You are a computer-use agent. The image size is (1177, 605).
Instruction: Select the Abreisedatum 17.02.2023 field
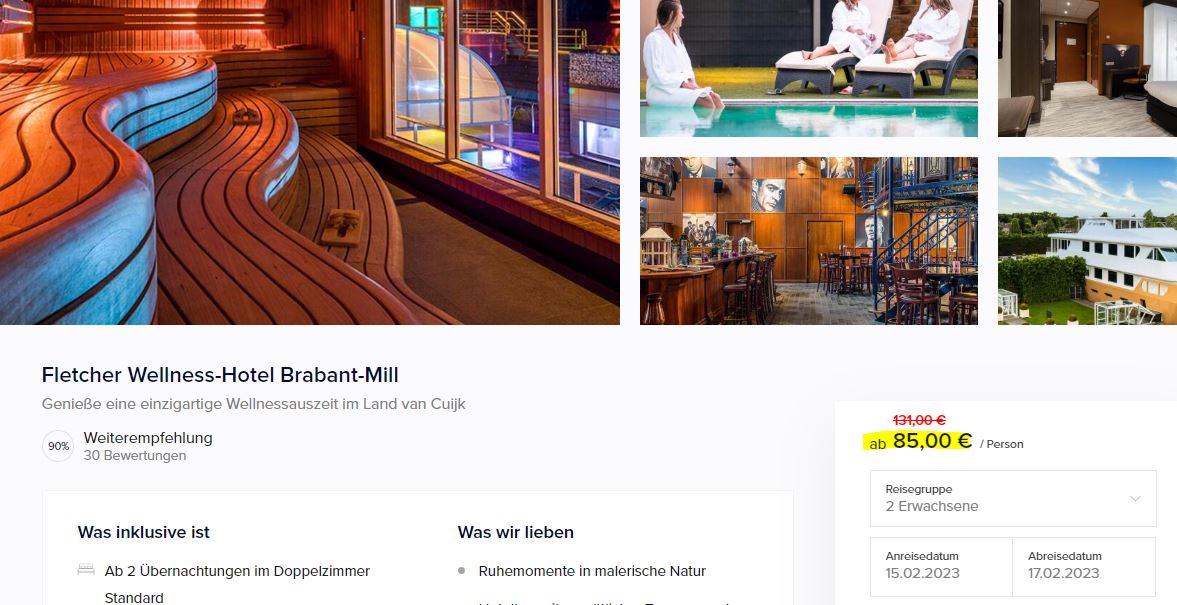coord(1084,566)
